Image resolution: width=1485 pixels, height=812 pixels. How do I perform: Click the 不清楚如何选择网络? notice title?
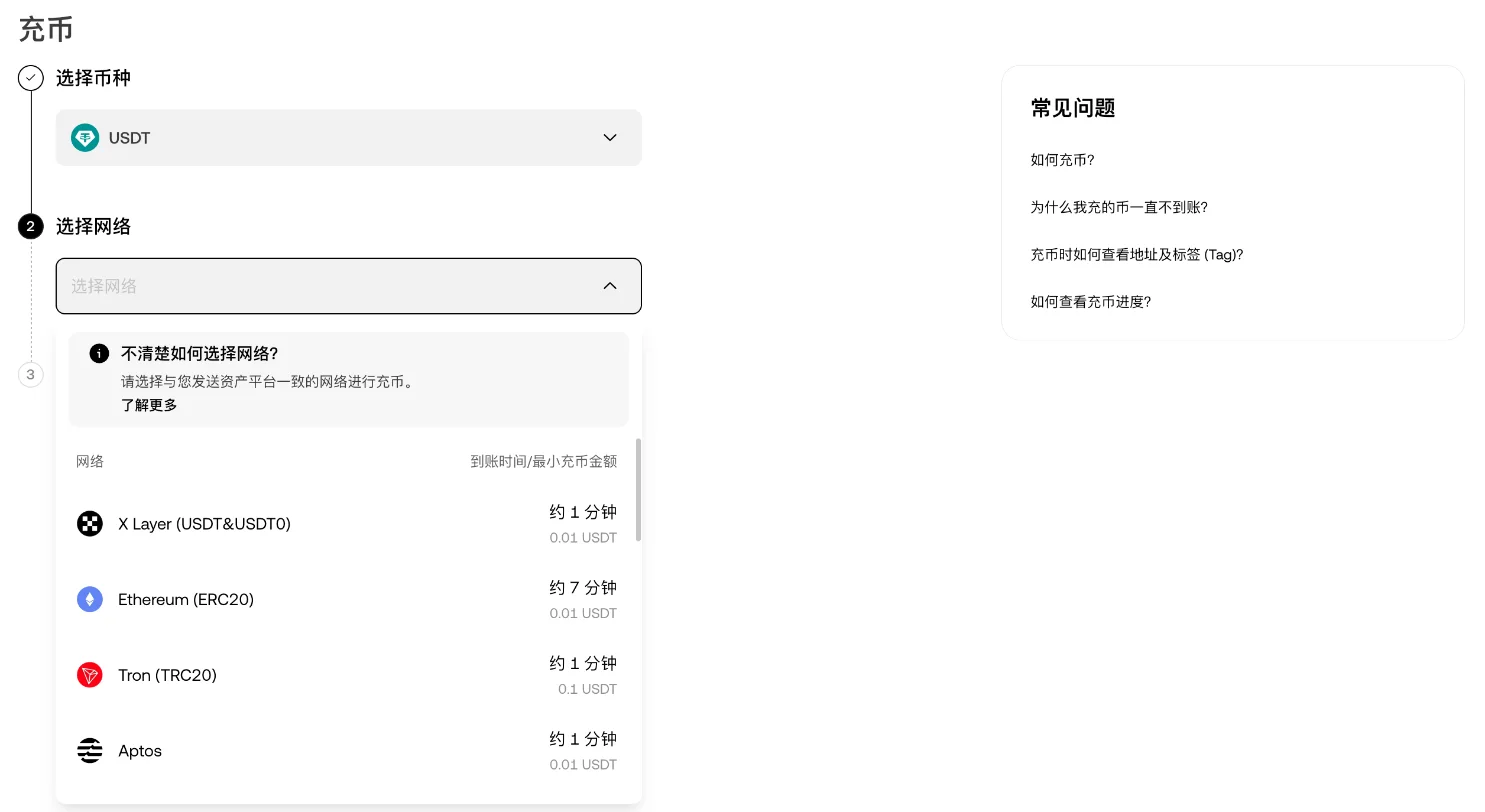tap(199, 354)
